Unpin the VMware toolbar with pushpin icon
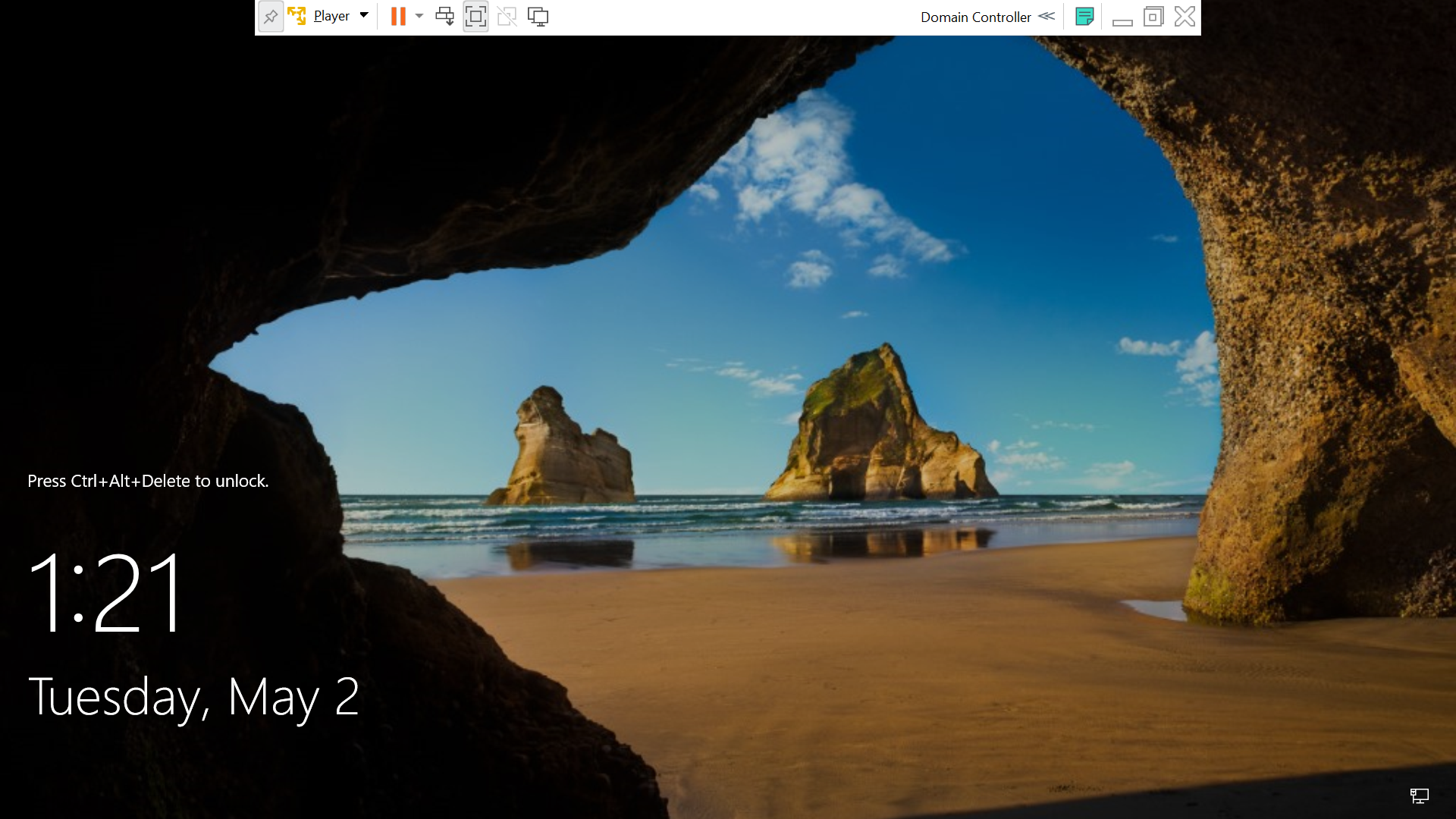 point(271,17)
